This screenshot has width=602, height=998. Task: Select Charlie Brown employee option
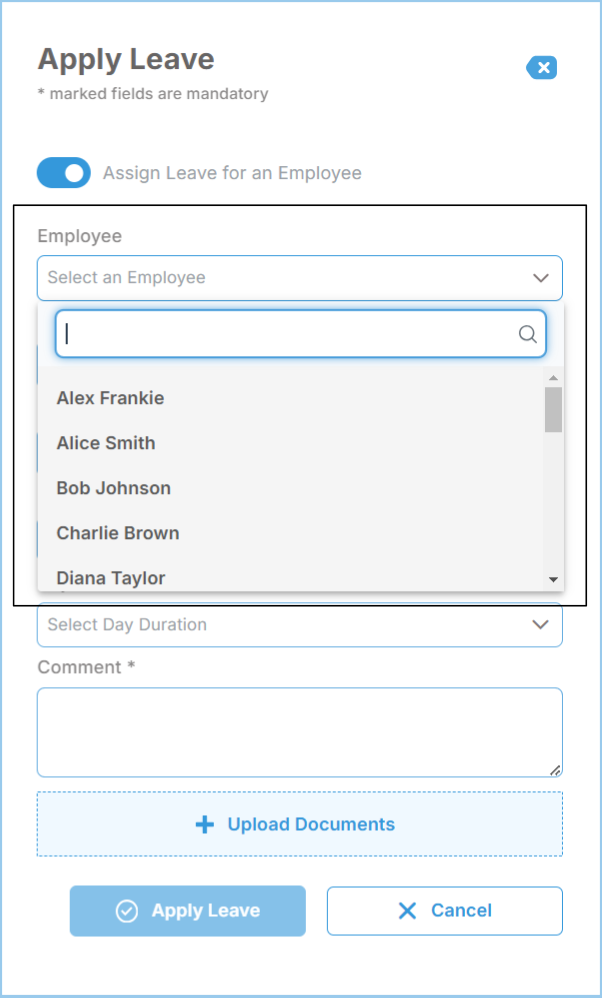pyautogui.click(x=117, y=533)
